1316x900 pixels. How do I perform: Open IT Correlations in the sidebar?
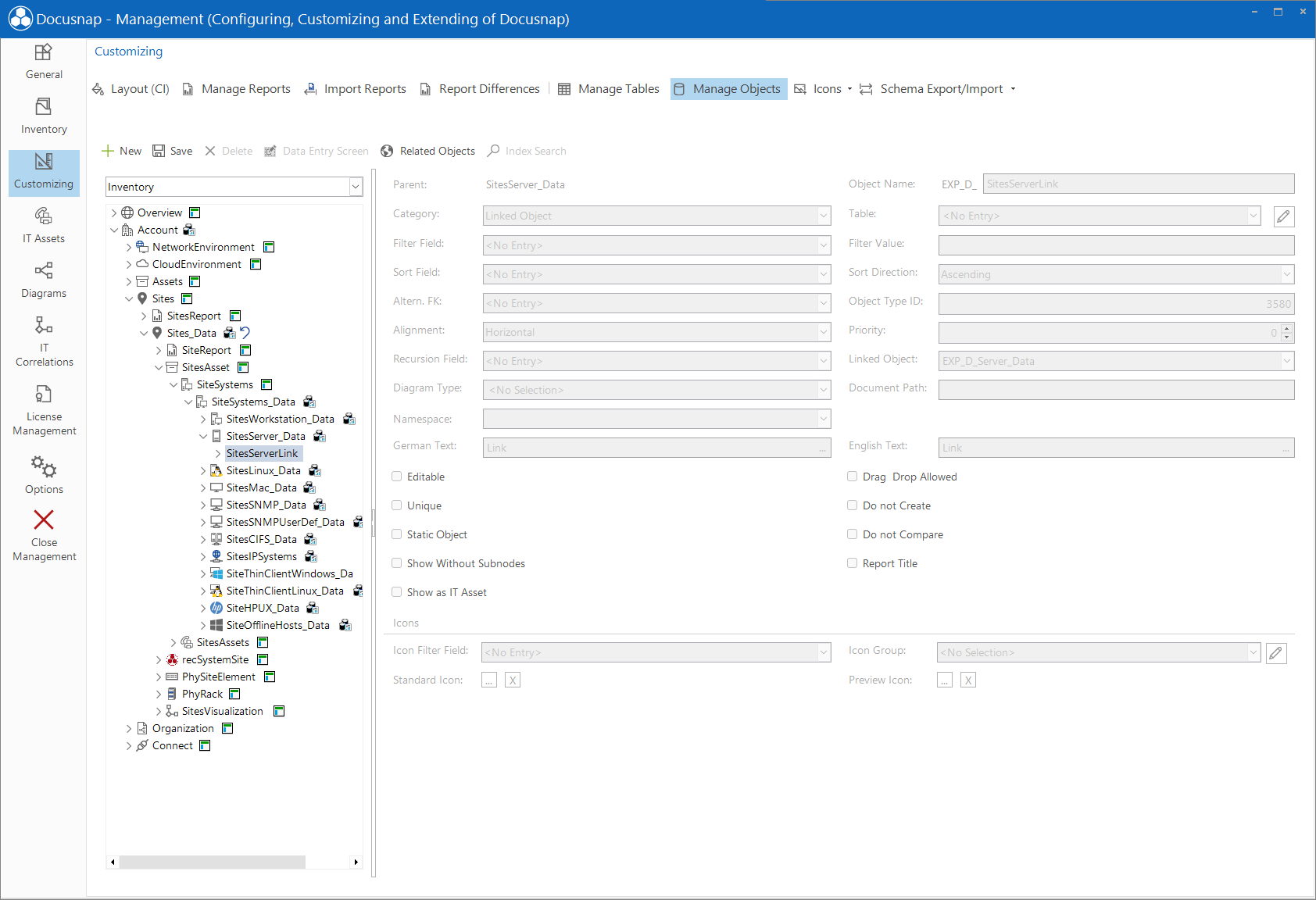click(x=44, y=341)
